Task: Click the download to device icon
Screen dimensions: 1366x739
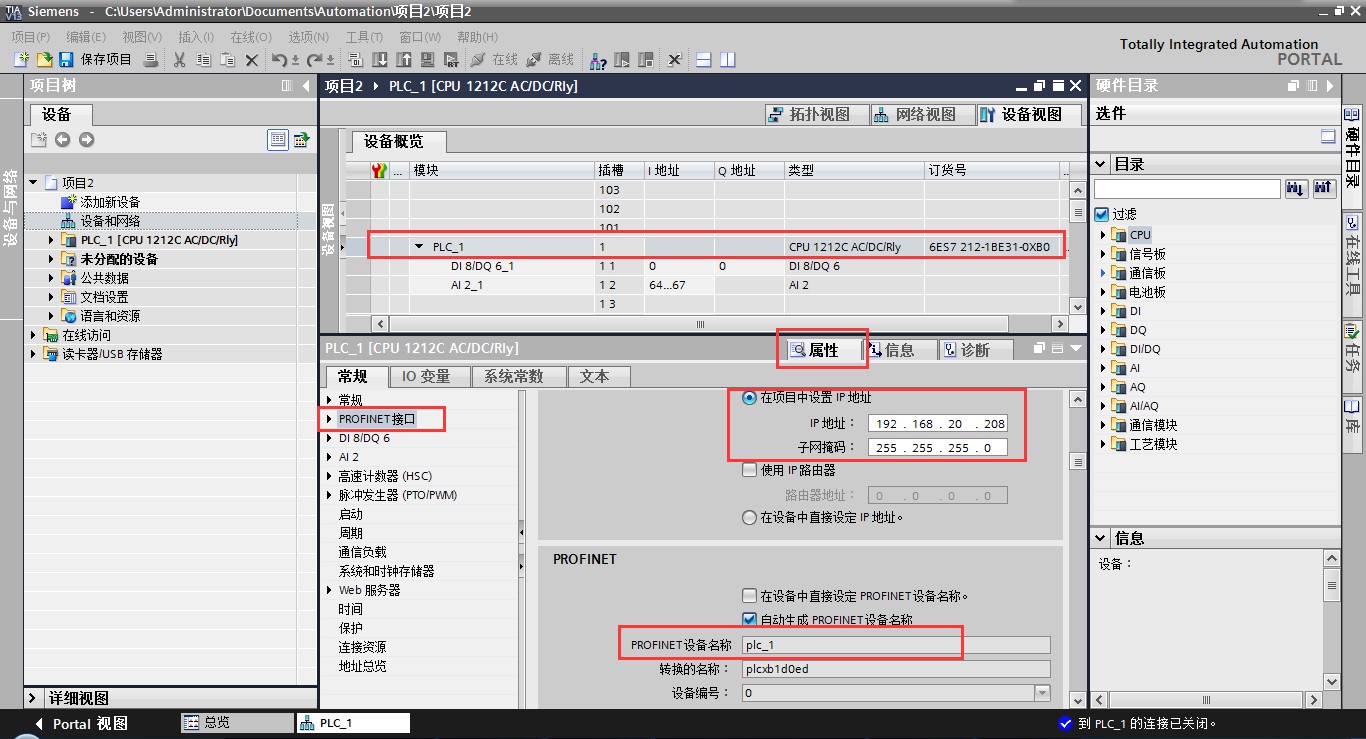Action: pyautogui.click(x=380, y=60)
